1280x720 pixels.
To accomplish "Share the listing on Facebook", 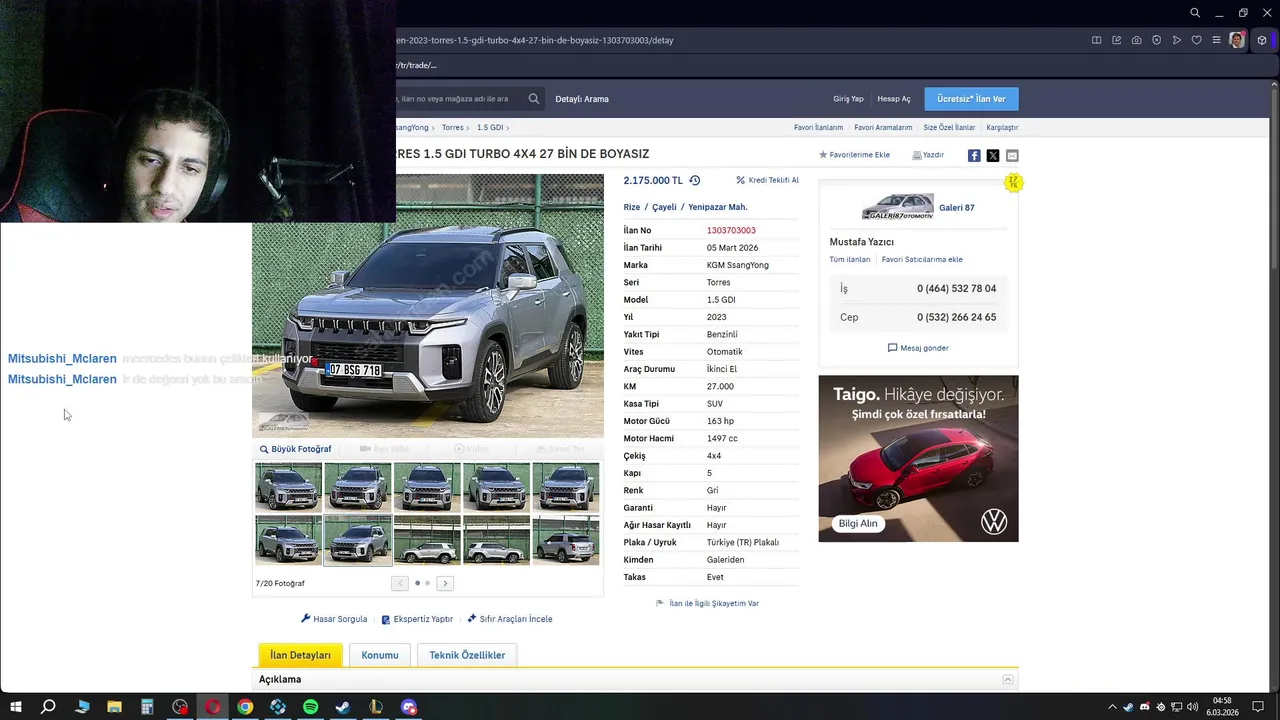I will [x=974, y=155].
